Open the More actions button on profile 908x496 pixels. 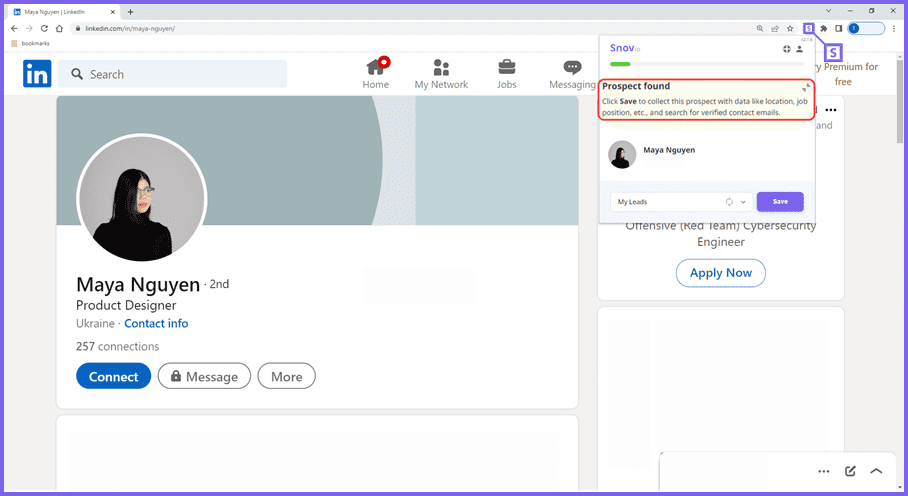click(286, 376)
